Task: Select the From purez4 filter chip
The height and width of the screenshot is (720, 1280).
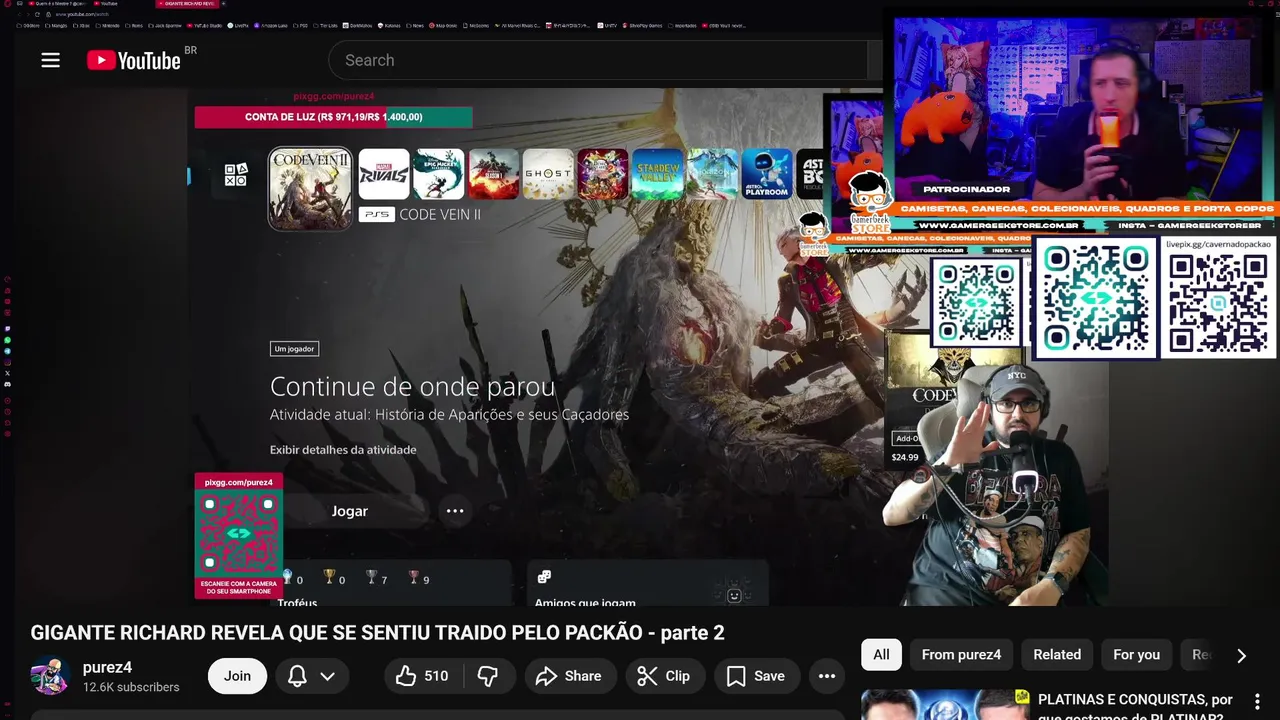Action: tap(961, 655)
